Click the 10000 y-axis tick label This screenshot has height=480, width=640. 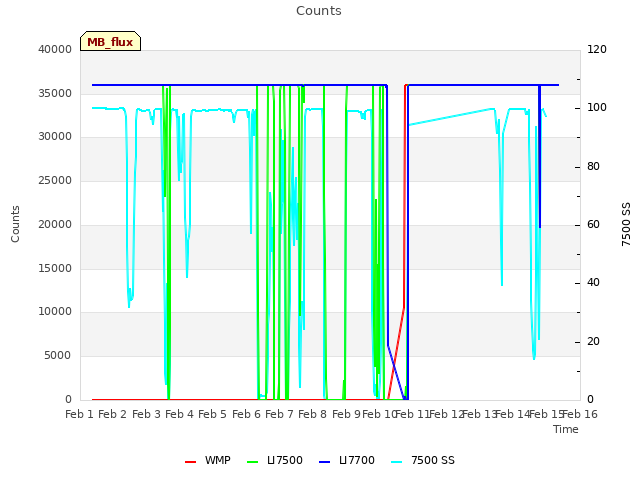[55, 311]
